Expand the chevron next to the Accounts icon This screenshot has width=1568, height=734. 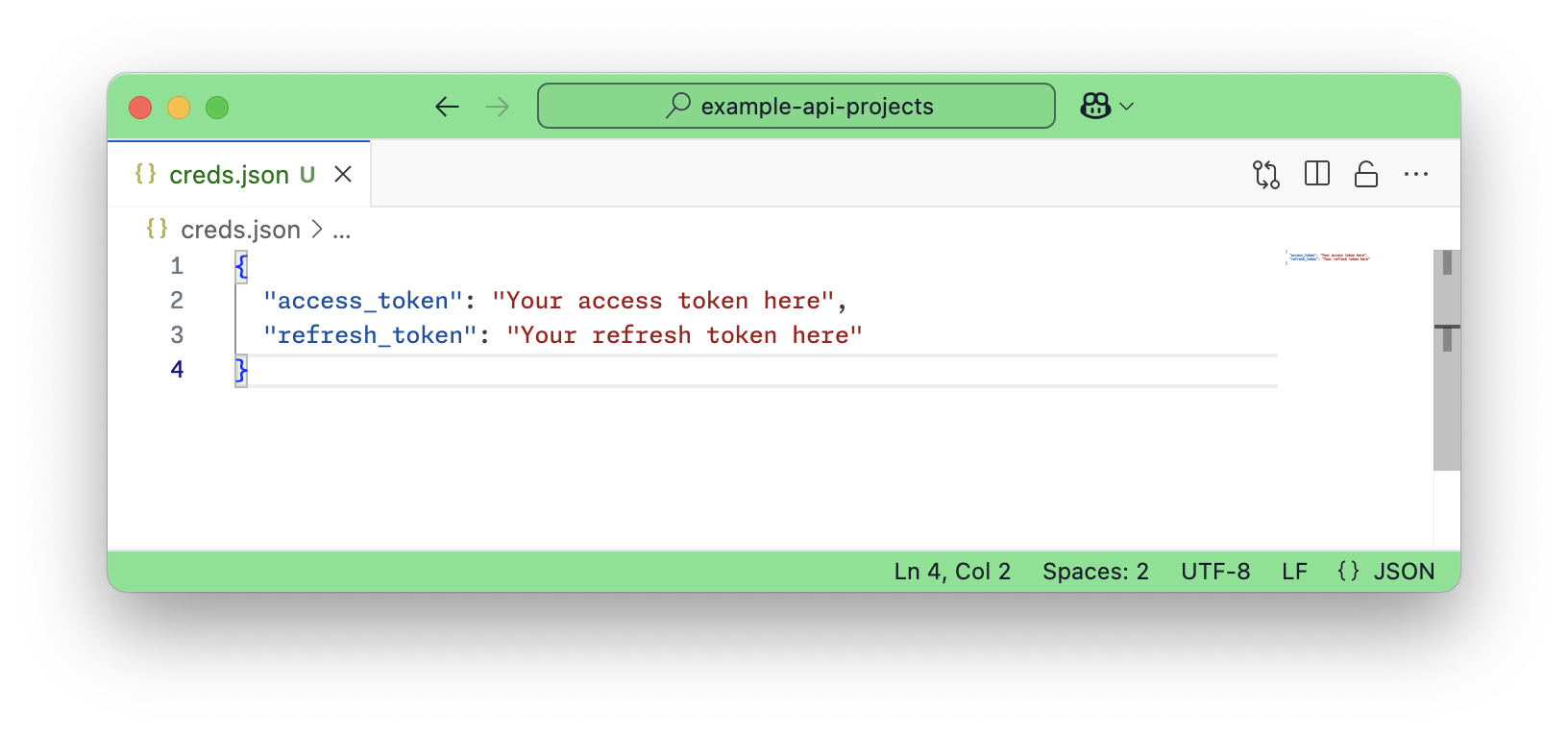[1128, 107]
